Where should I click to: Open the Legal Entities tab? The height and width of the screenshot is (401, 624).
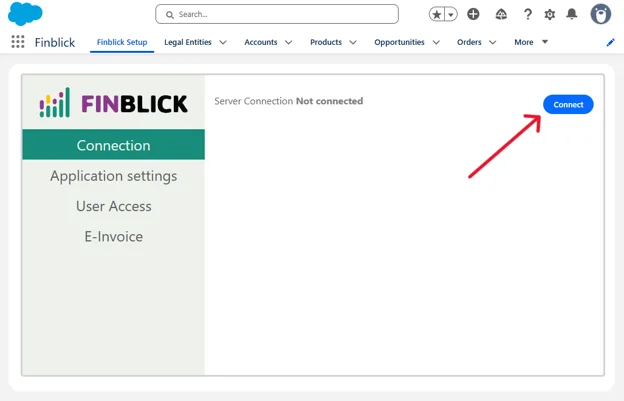188,42
